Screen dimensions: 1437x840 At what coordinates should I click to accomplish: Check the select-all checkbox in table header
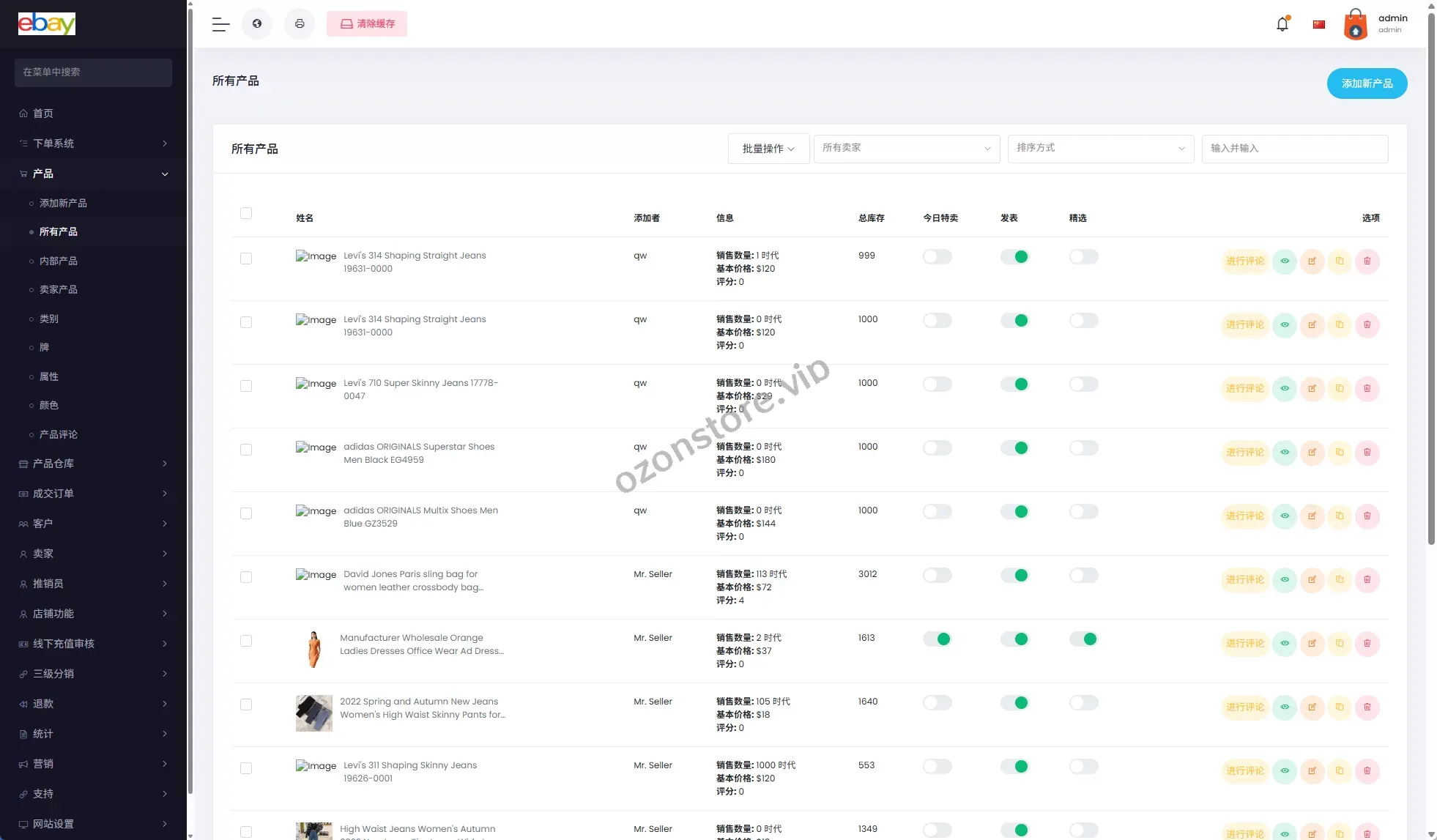tap(246, 213)
